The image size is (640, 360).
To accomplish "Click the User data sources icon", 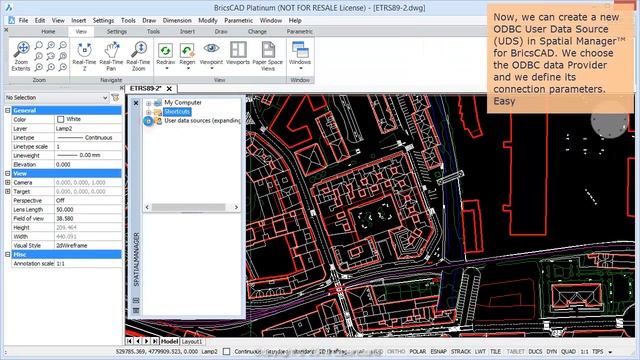I will point(158,121).
